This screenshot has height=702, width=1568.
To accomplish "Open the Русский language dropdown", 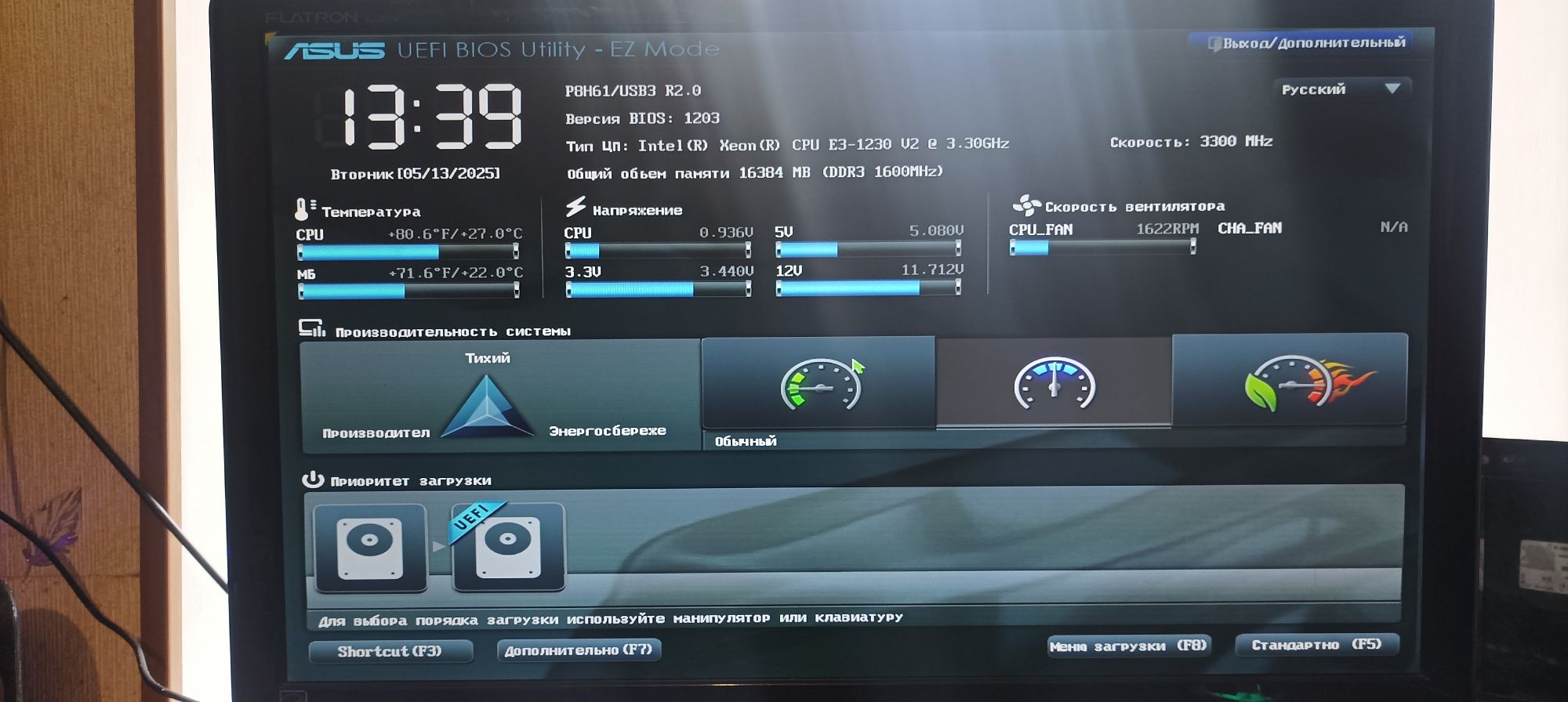I will point(1341,89).
